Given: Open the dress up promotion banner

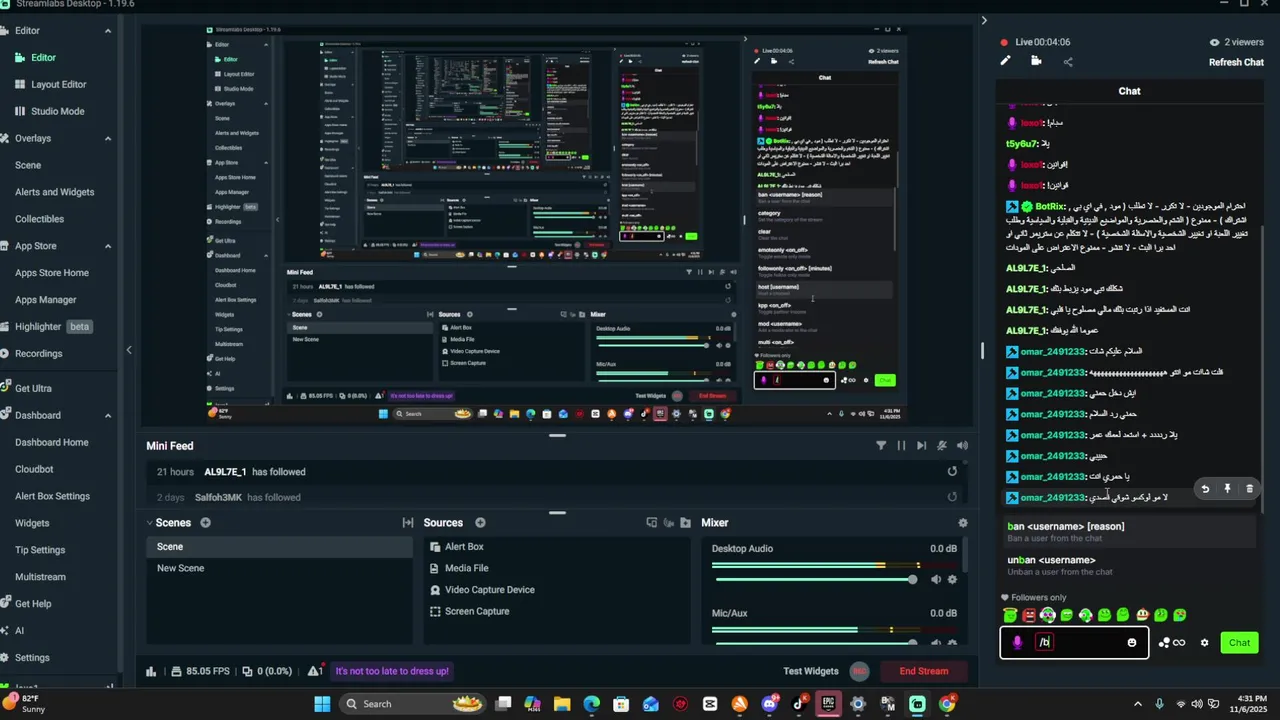Looking at the screenshot, I should pyautogui.click(x=392, y=671).
